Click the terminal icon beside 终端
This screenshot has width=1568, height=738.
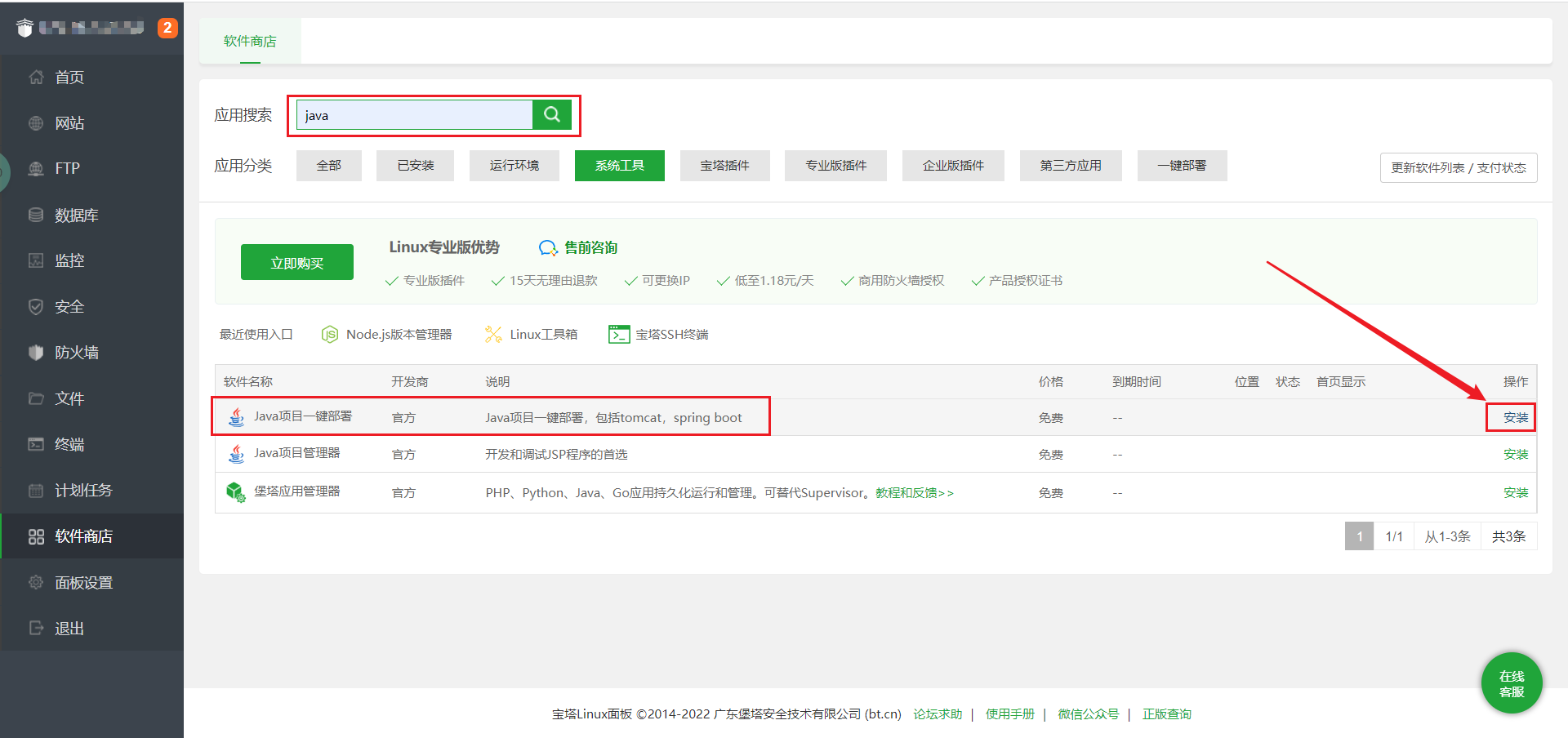tap(36, 444)
